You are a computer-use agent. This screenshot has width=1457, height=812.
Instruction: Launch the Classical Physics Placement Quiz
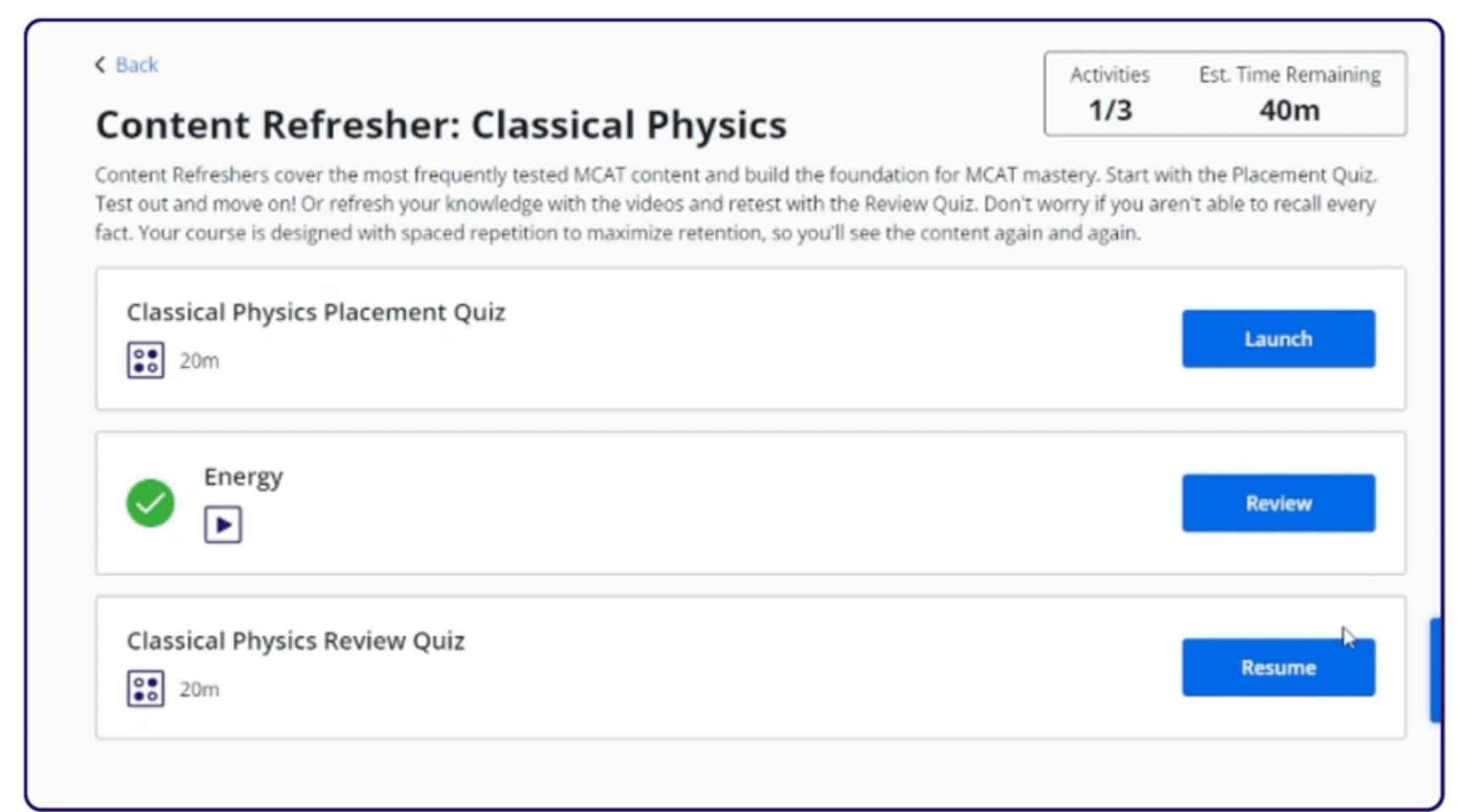pyautogui.click(x=1277, y=338)
